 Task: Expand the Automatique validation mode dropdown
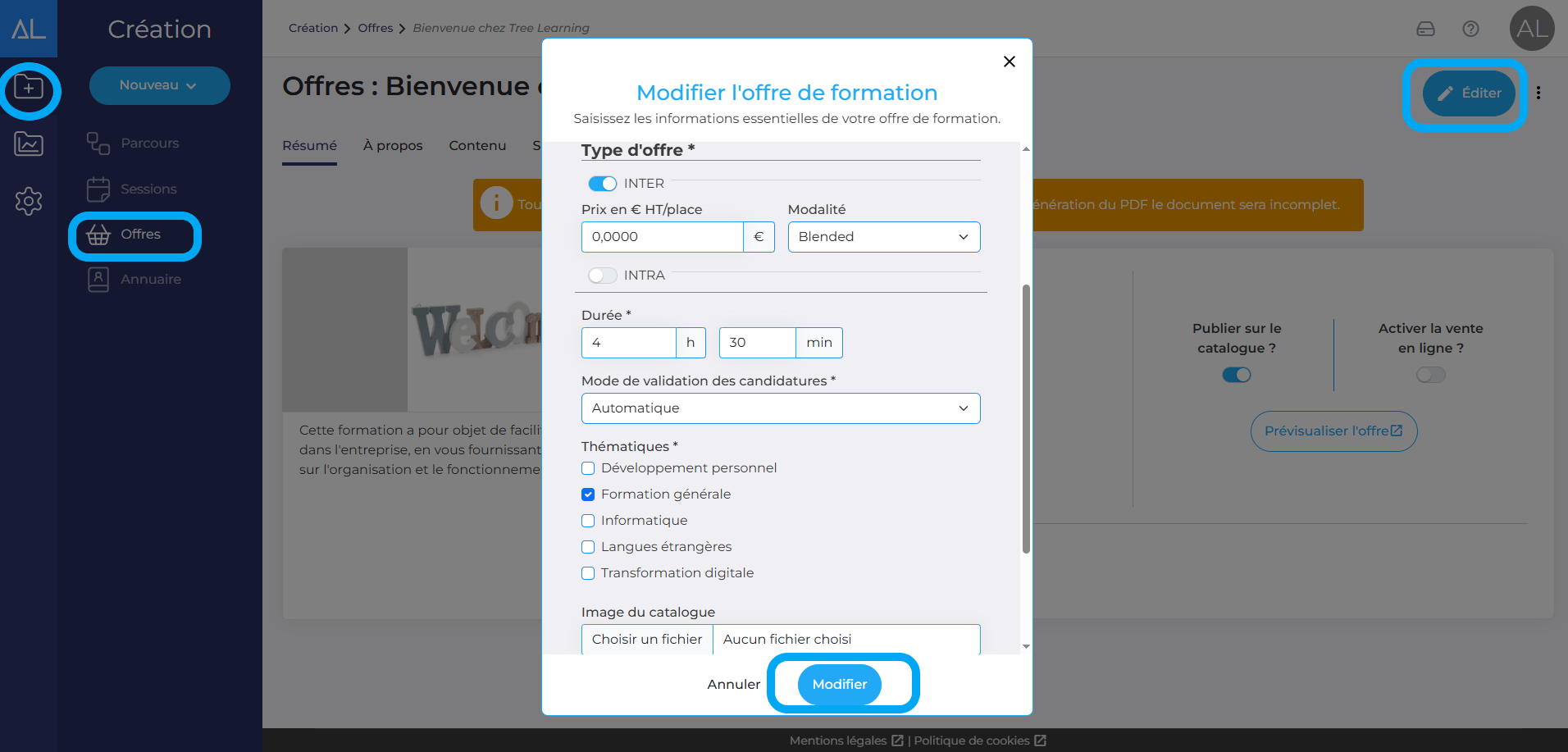pyautogui.click(x=780, y=408)
